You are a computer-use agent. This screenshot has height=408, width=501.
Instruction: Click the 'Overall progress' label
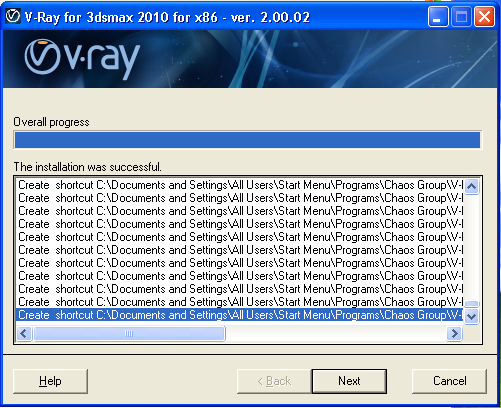[x=51, y=122]
